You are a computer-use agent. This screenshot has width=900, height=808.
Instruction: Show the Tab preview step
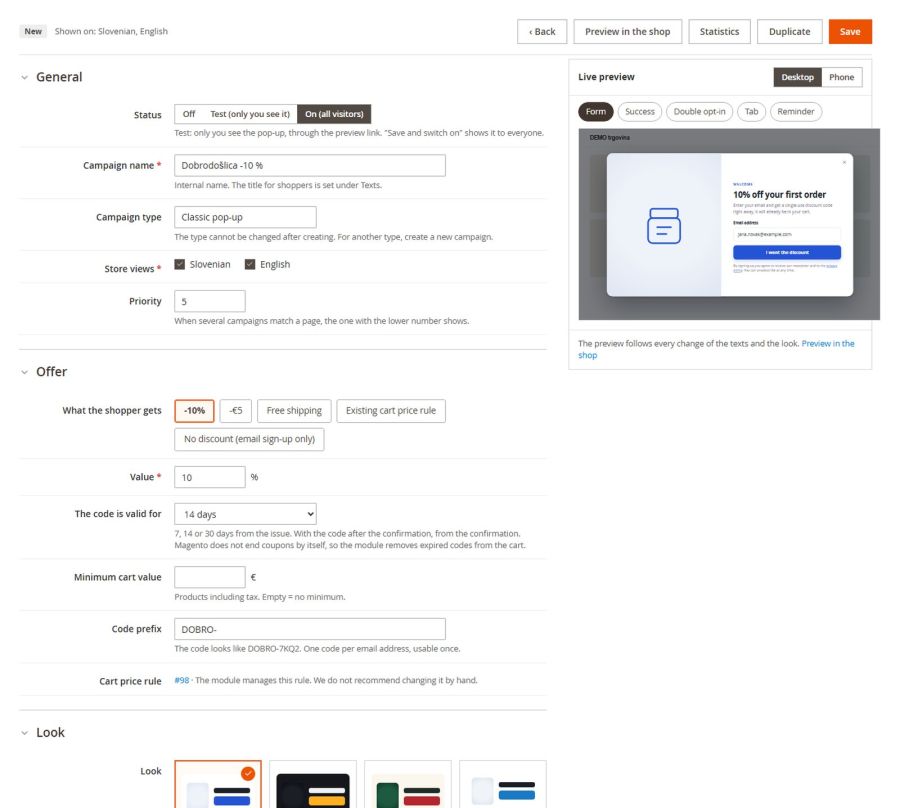coord(751,112)
